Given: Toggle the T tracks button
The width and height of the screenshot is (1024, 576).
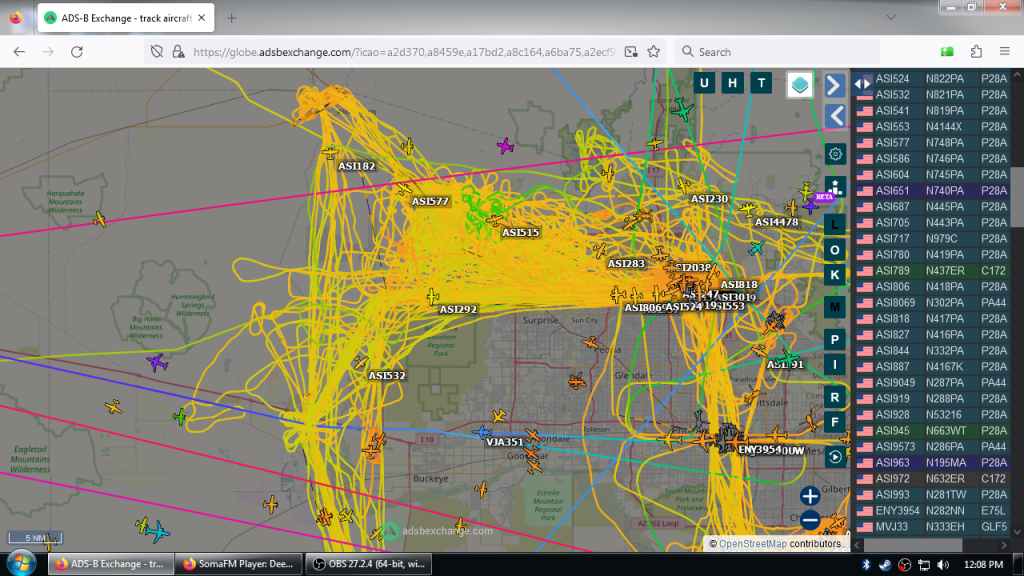Looking at the screenshot, I should pos(761,83).
